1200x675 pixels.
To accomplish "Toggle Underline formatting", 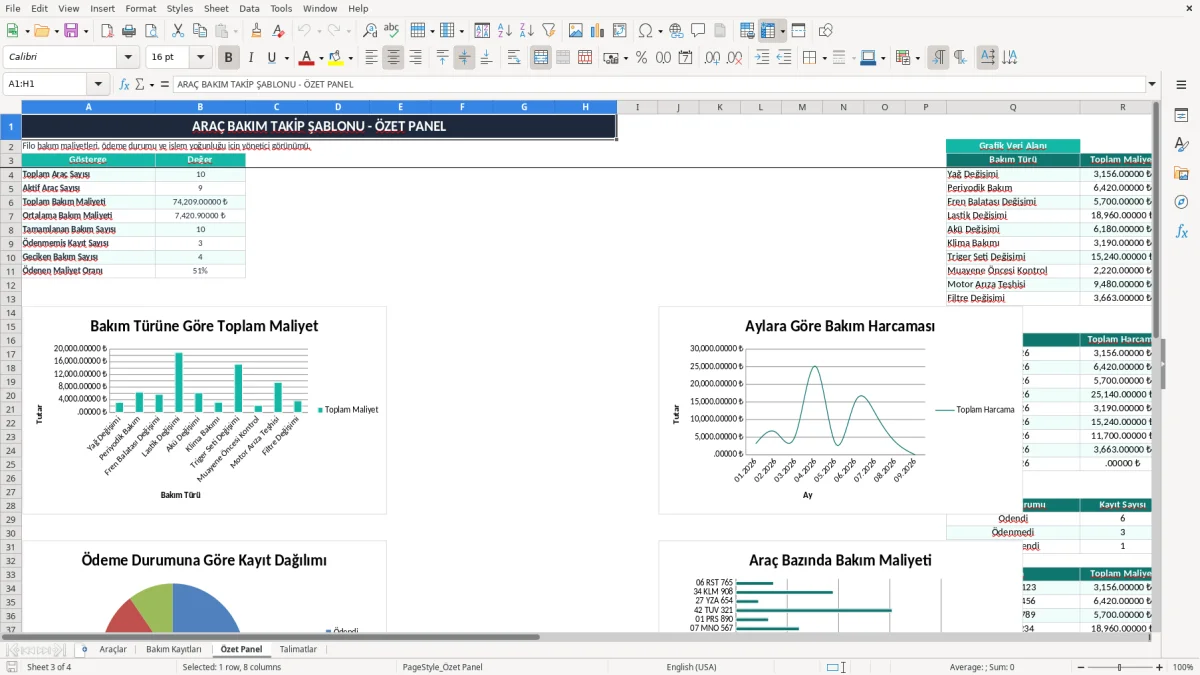I will click(x=271, y=58).
